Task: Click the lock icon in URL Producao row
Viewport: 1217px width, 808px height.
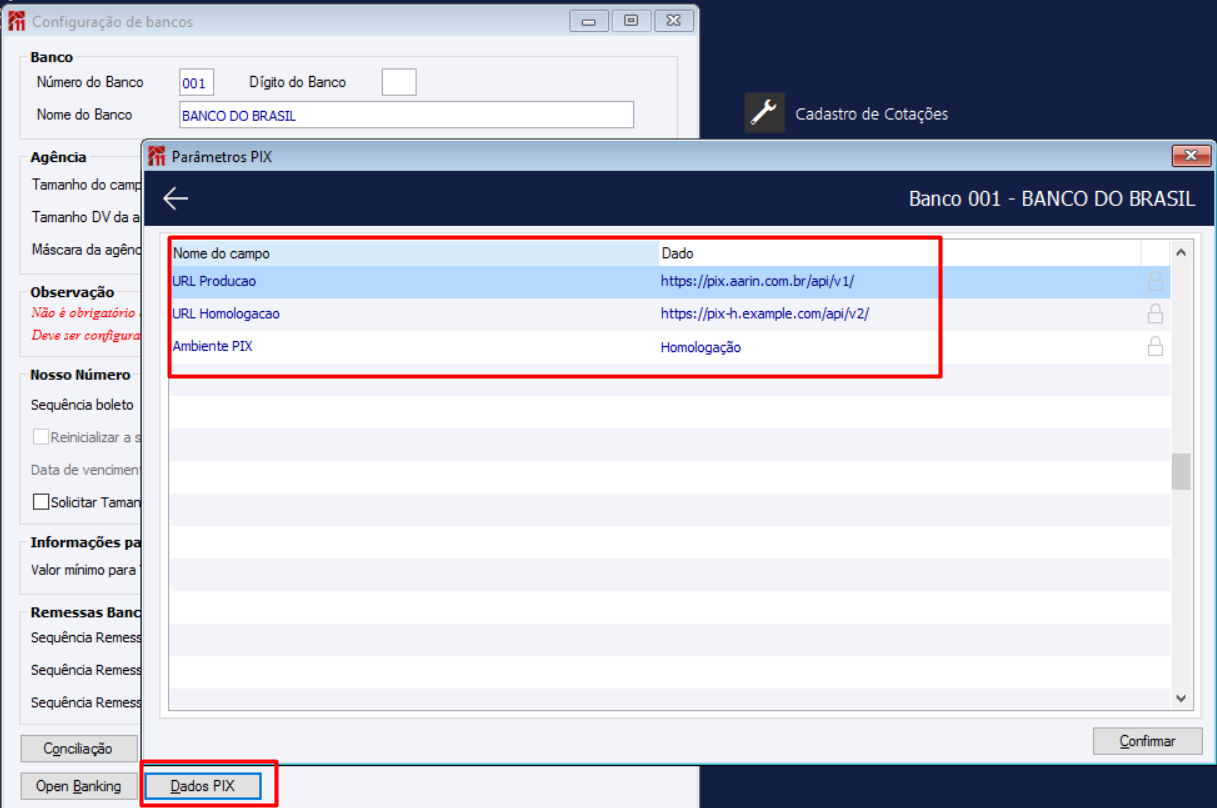Action: [x=1155, y=282]
